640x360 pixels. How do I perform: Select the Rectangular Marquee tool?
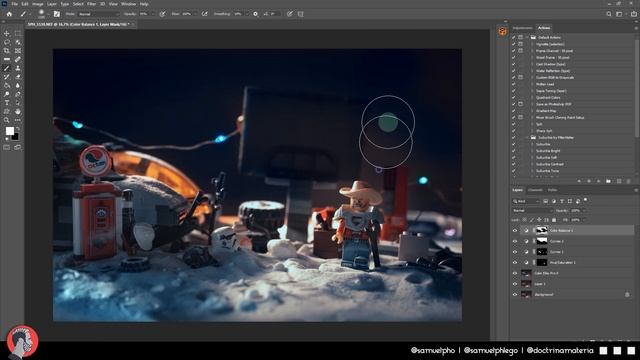coord(18,33)
